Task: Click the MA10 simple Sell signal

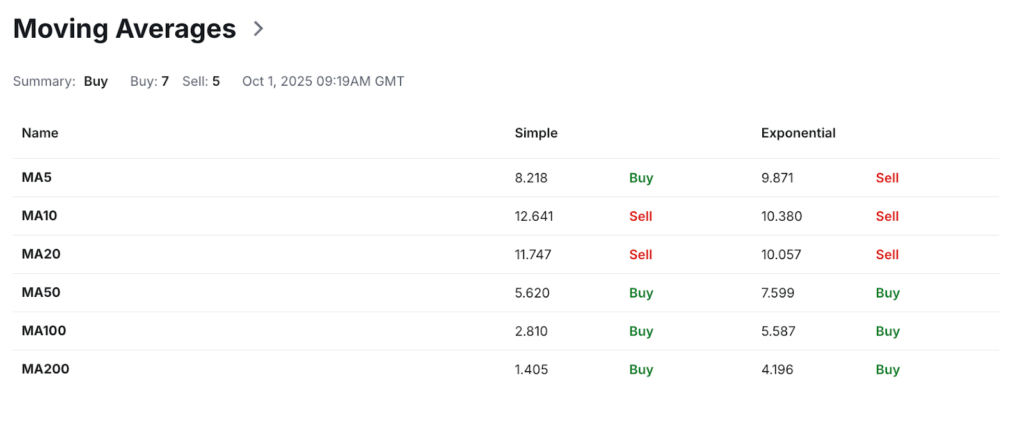Action: 640,216
